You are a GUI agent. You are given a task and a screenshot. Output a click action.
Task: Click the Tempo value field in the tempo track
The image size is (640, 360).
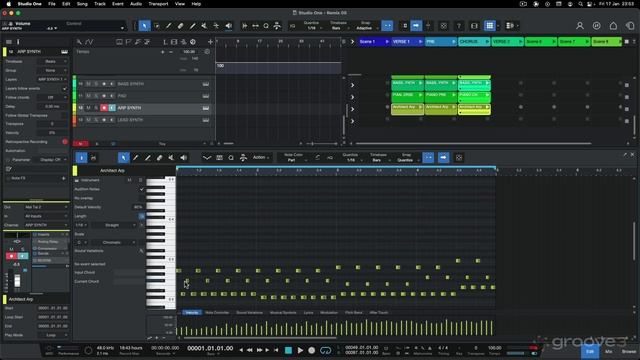(x=189, y=52)
